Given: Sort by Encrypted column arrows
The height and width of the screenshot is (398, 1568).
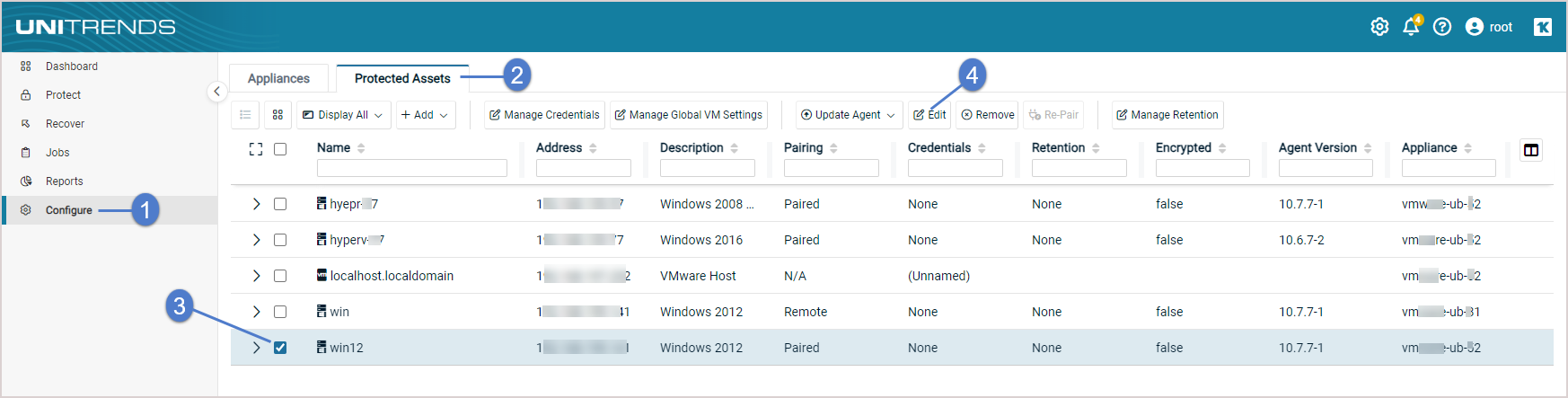Looking at the screenshot, I should point(1222,148).
